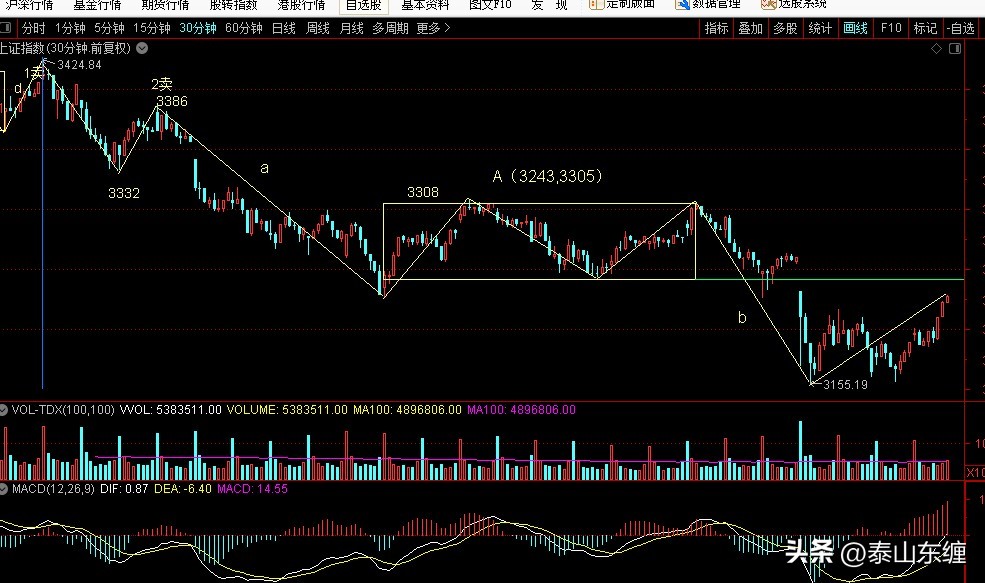Open the 多周期 multi-period view
This screenshot has height=583, width=985.
pyautogui.click(x=390, y=28)
